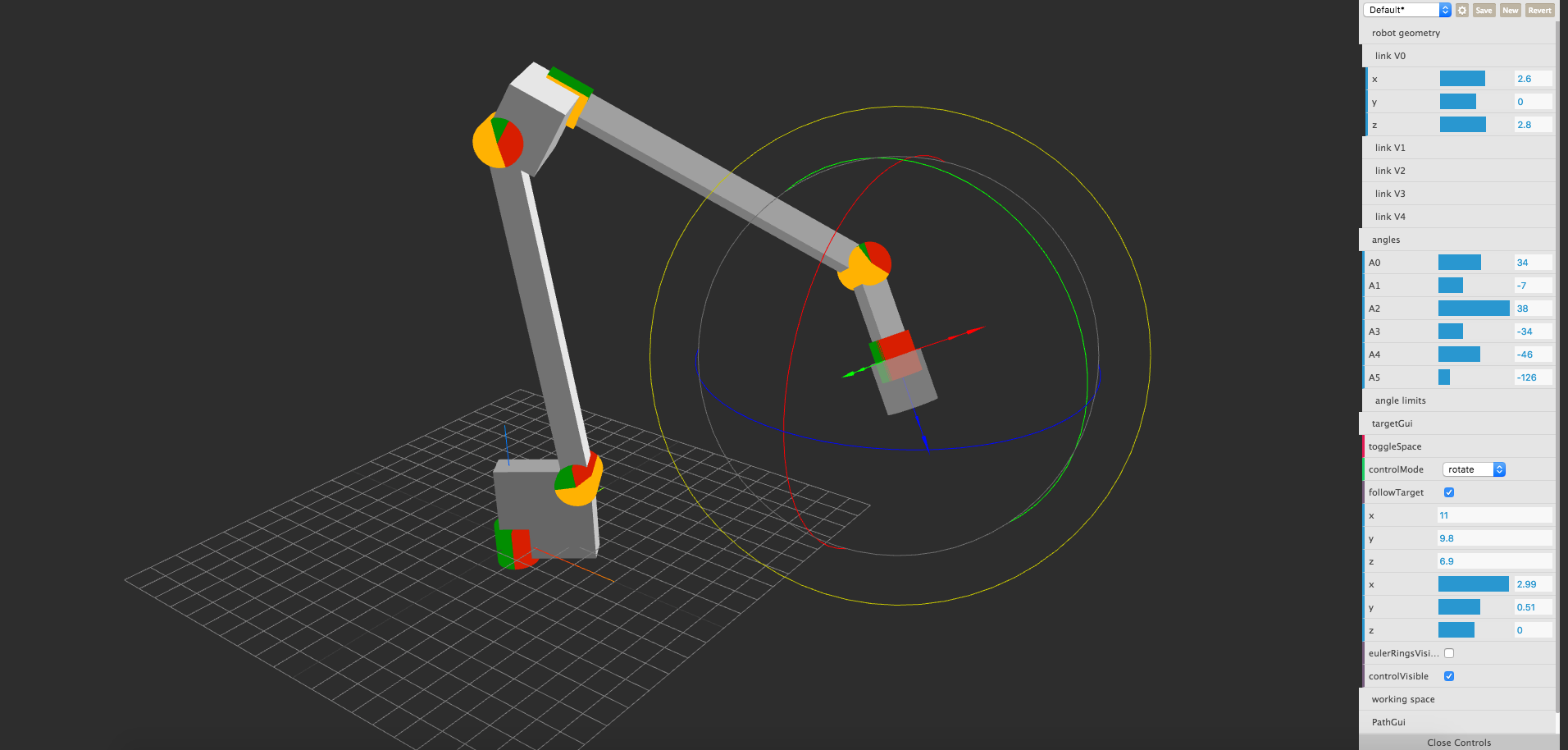
Task: Click the target x input showing 11
Action: coord(1494,514)
